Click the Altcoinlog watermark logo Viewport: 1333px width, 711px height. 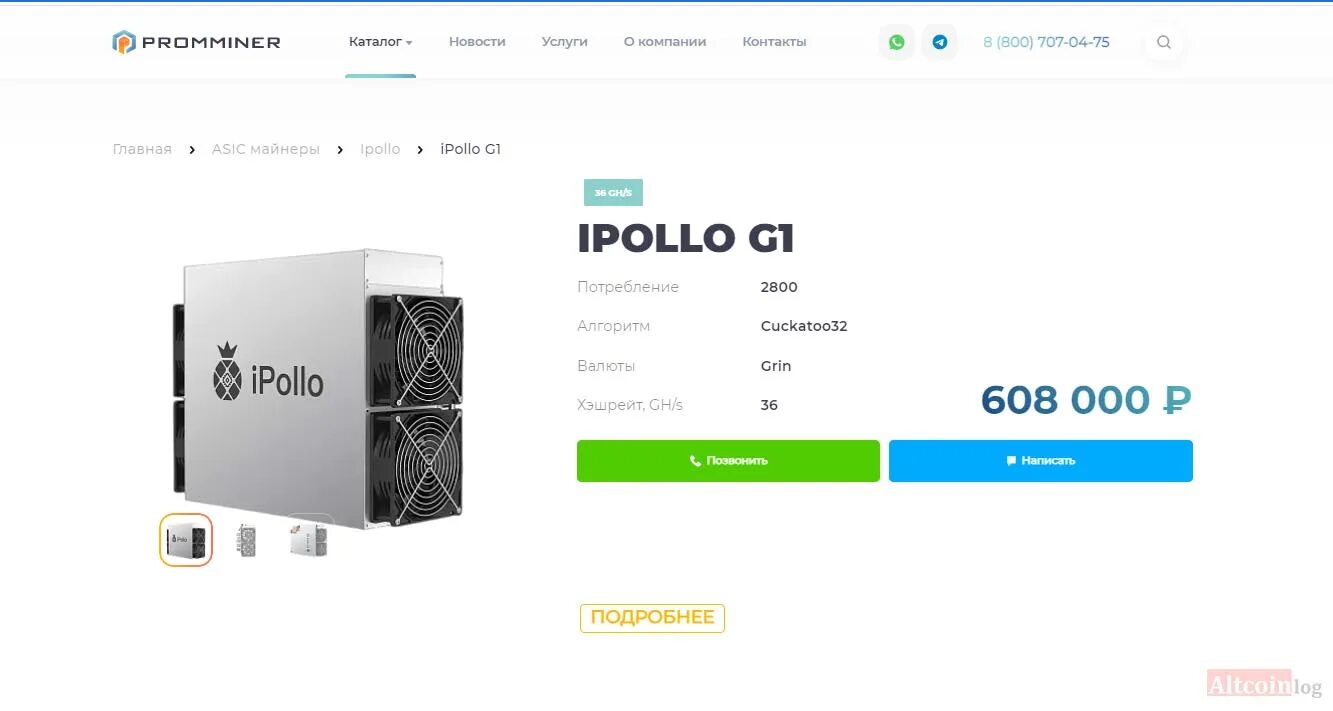click(x=1264, y=685)
